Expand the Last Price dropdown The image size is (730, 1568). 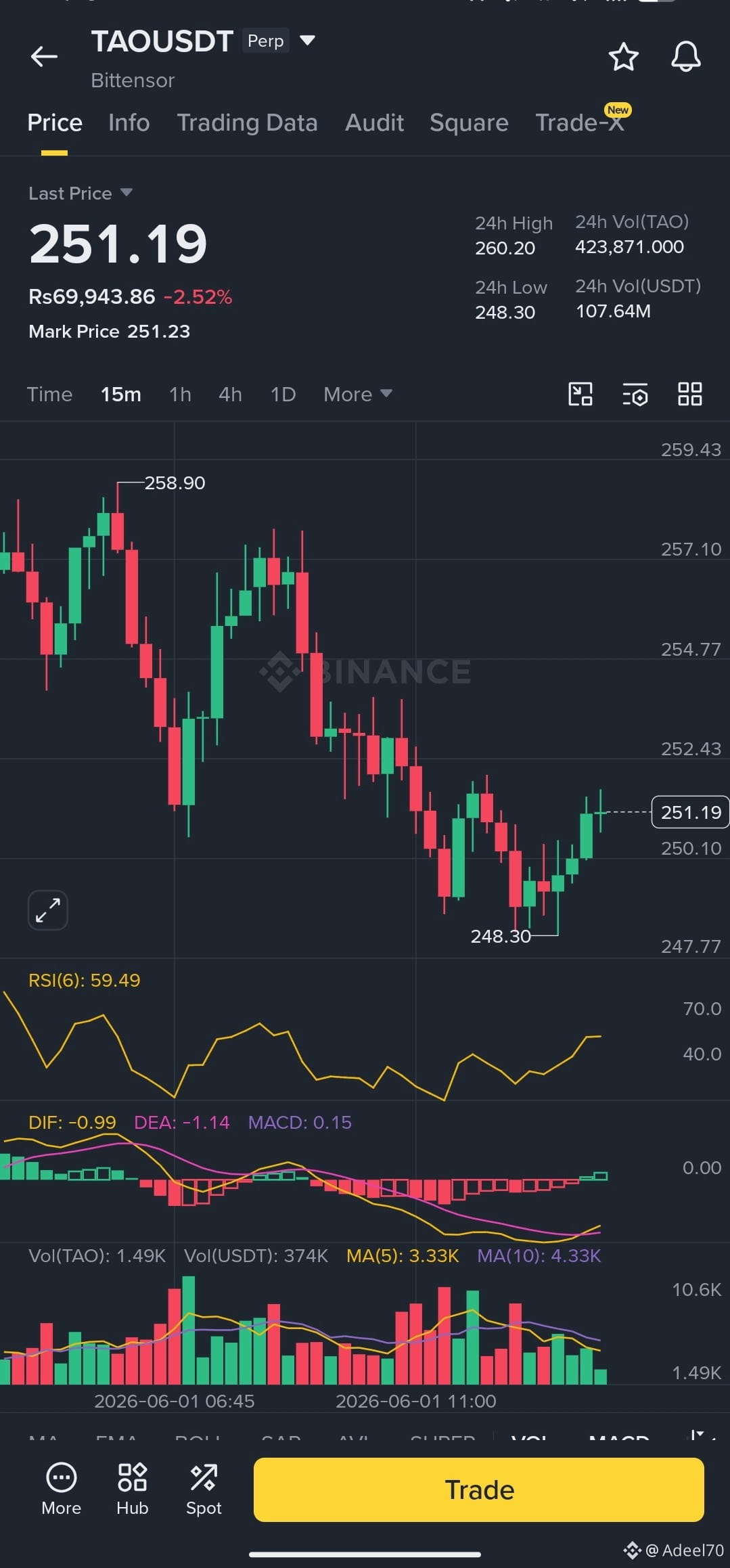(x=126, y=193)
